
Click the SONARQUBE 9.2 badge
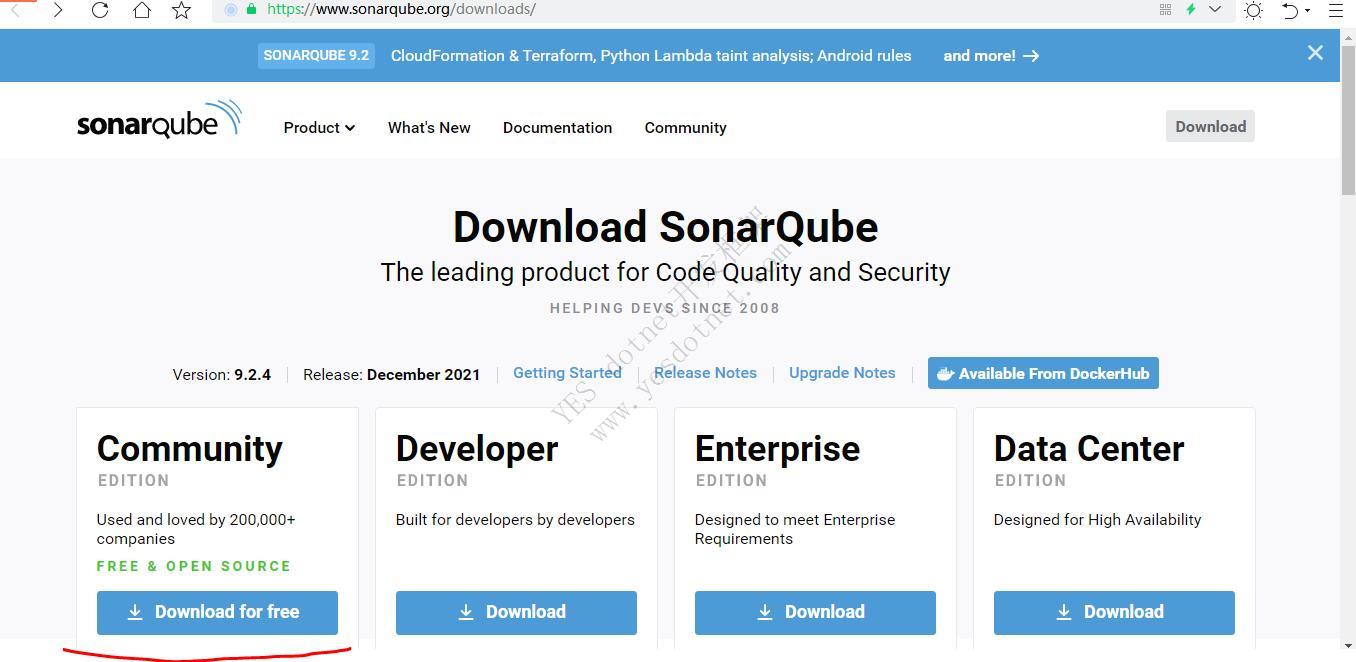[316, 55]
